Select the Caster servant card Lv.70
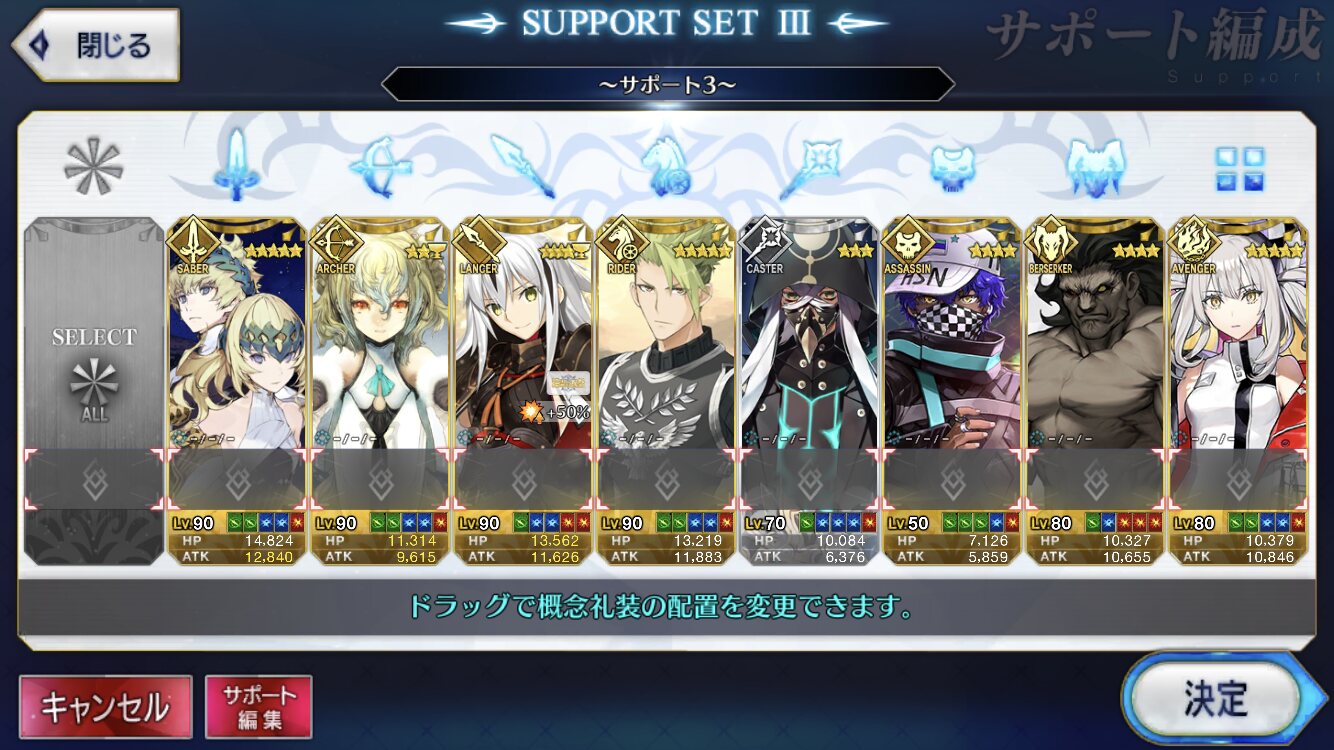 (x=809, y=333)
